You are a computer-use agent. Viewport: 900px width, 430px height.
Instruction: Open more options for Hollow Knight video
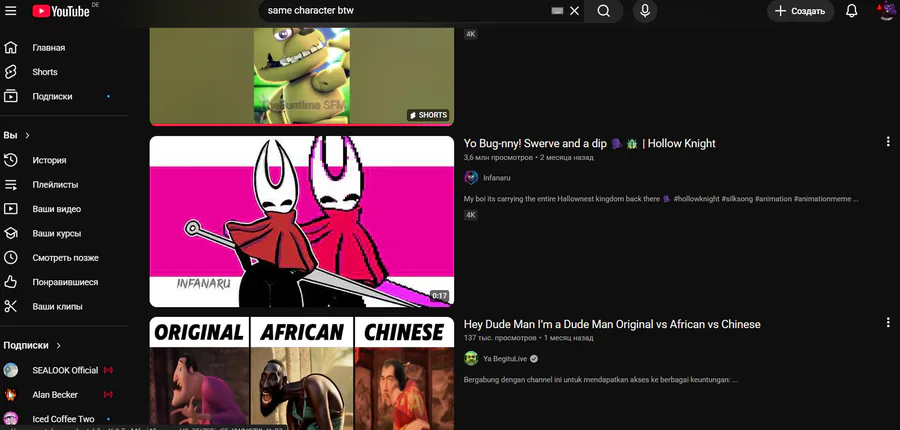(x=888, y=141)
